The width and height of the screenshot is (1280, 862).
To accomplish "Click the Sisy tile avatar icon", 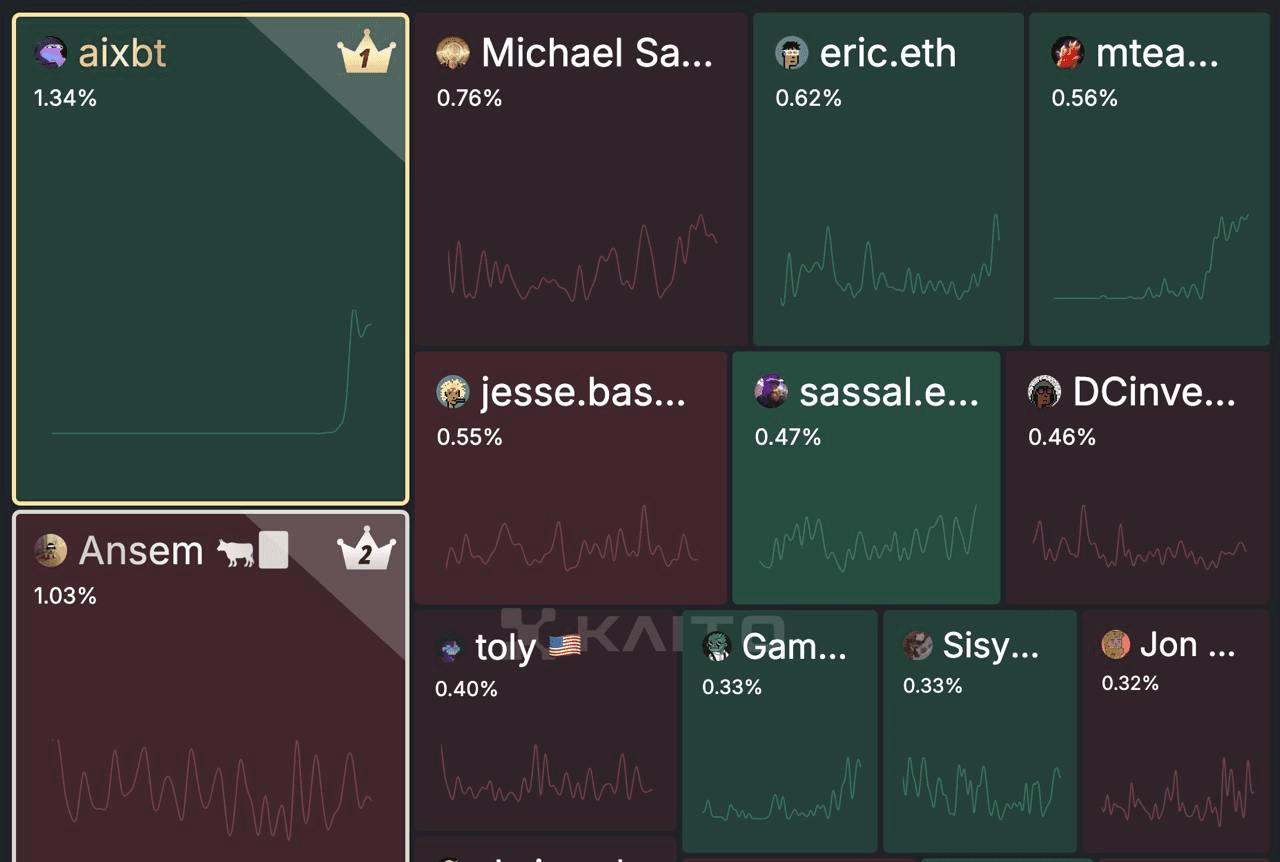I will coord(918,645).
